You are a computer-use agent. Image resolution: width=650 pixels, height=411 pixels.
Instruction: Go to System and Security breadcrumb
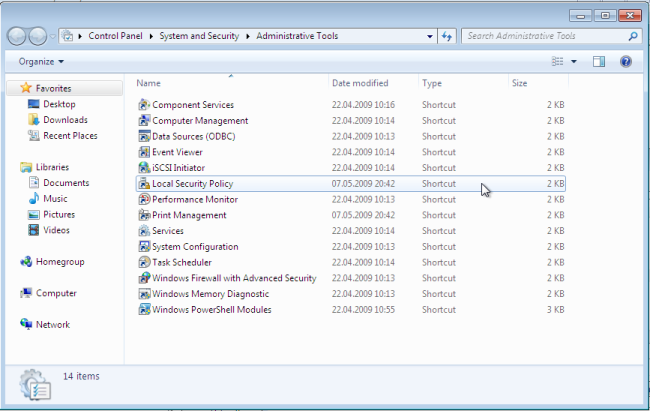click(x=199, y=36)
